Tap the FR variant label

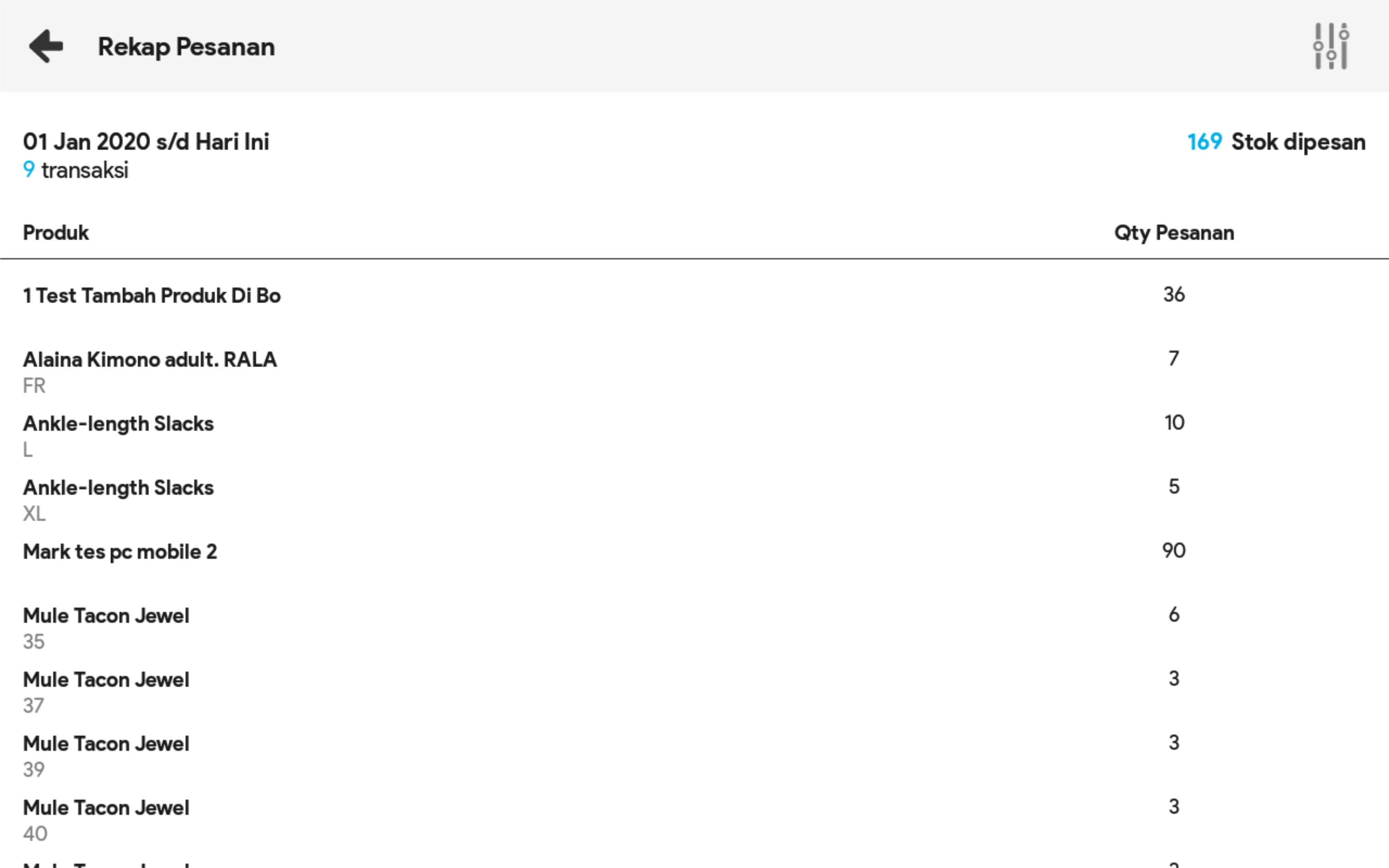(x=34, y=386)
